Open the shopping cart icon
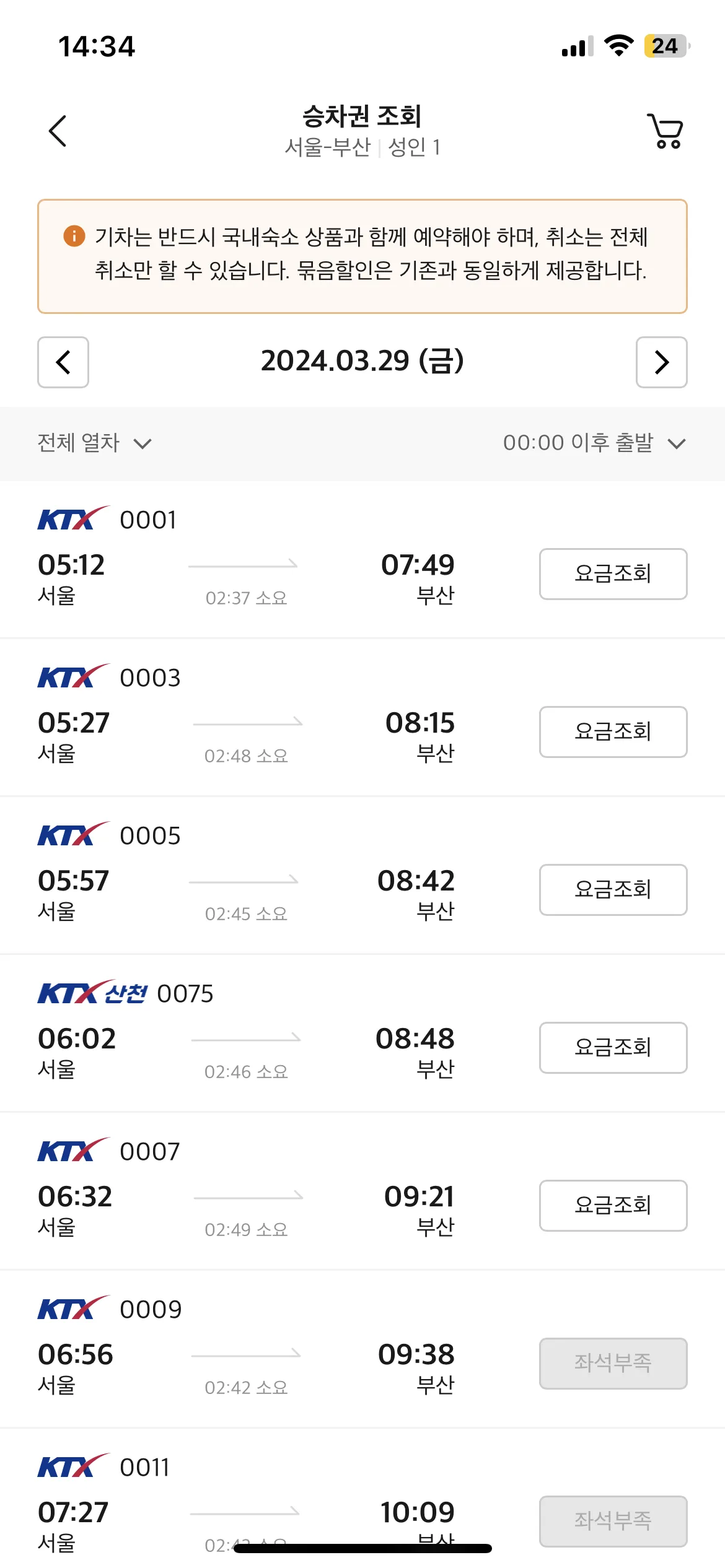Viewport: 725px width, 1568px height. click(666, 131)
